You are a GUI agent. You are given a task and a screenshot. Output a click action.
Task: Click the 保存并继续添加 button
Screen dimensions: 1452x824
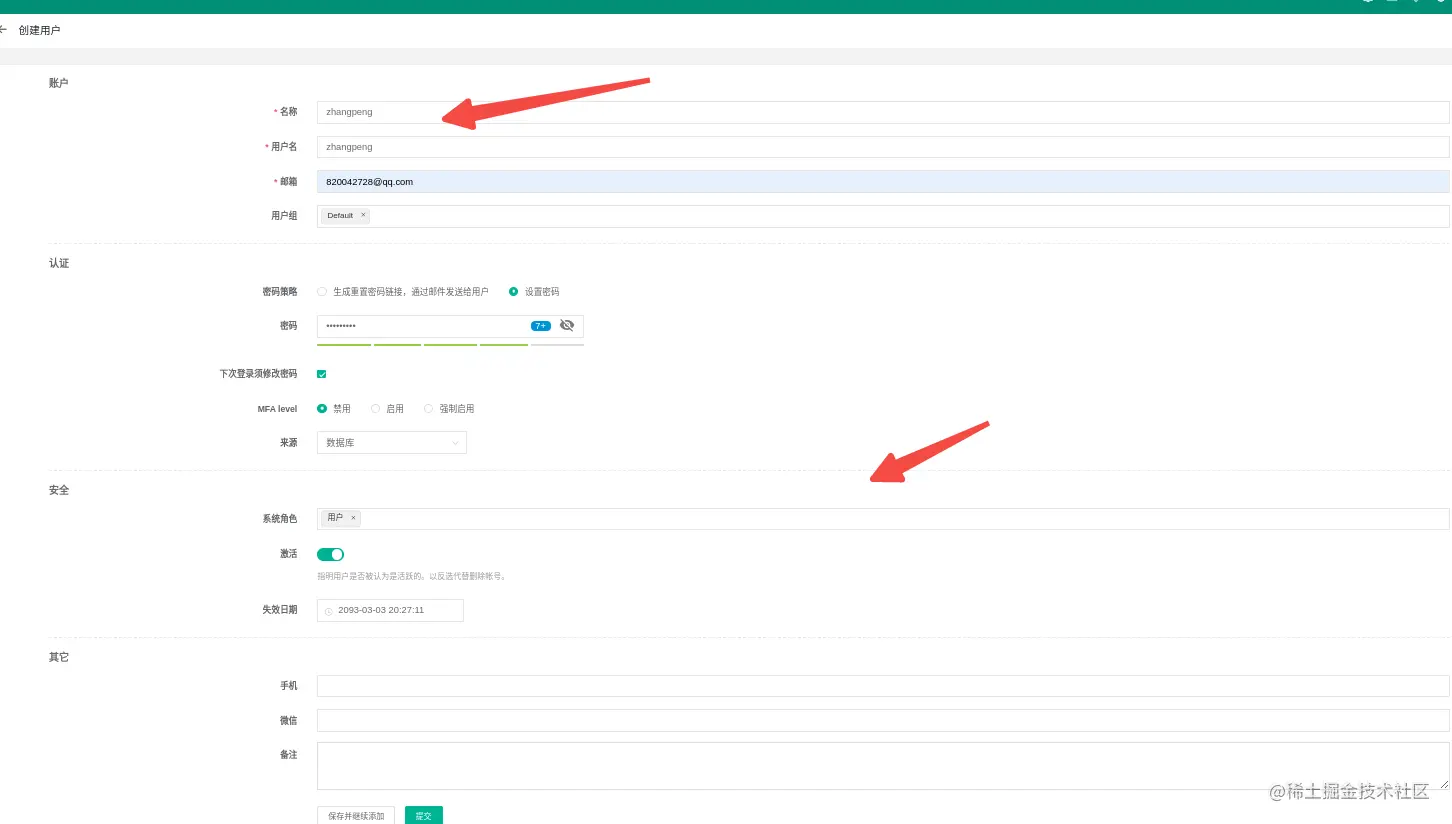pyautogui.click(x=356, y=816)
